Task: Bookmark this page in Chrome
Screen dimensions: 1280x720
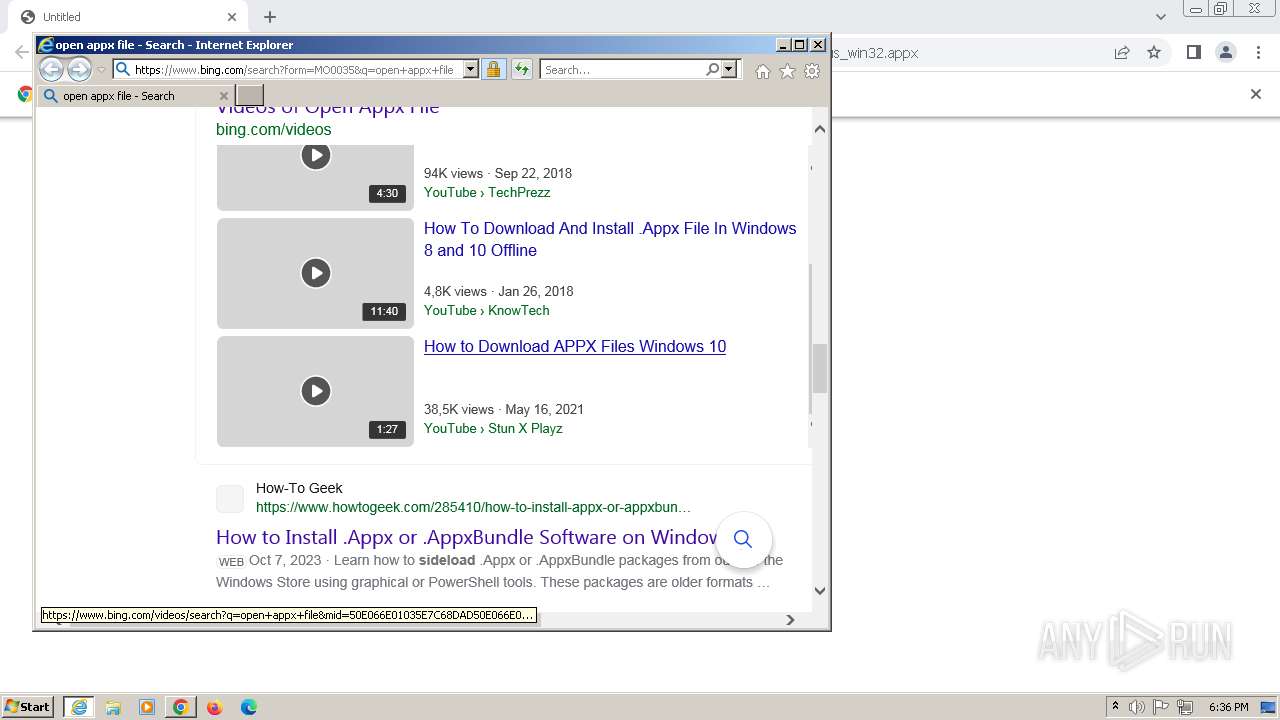Action: click(x=1154, y=52)
